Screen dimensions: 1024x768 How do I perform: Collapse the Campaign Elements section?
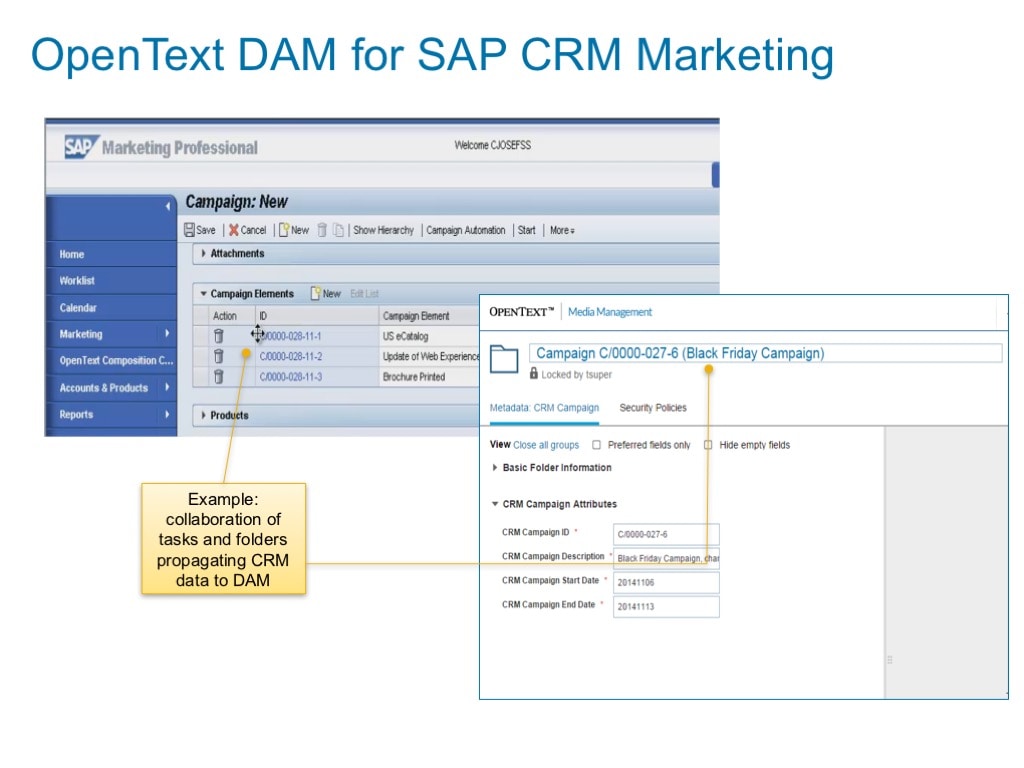(204, 294)
